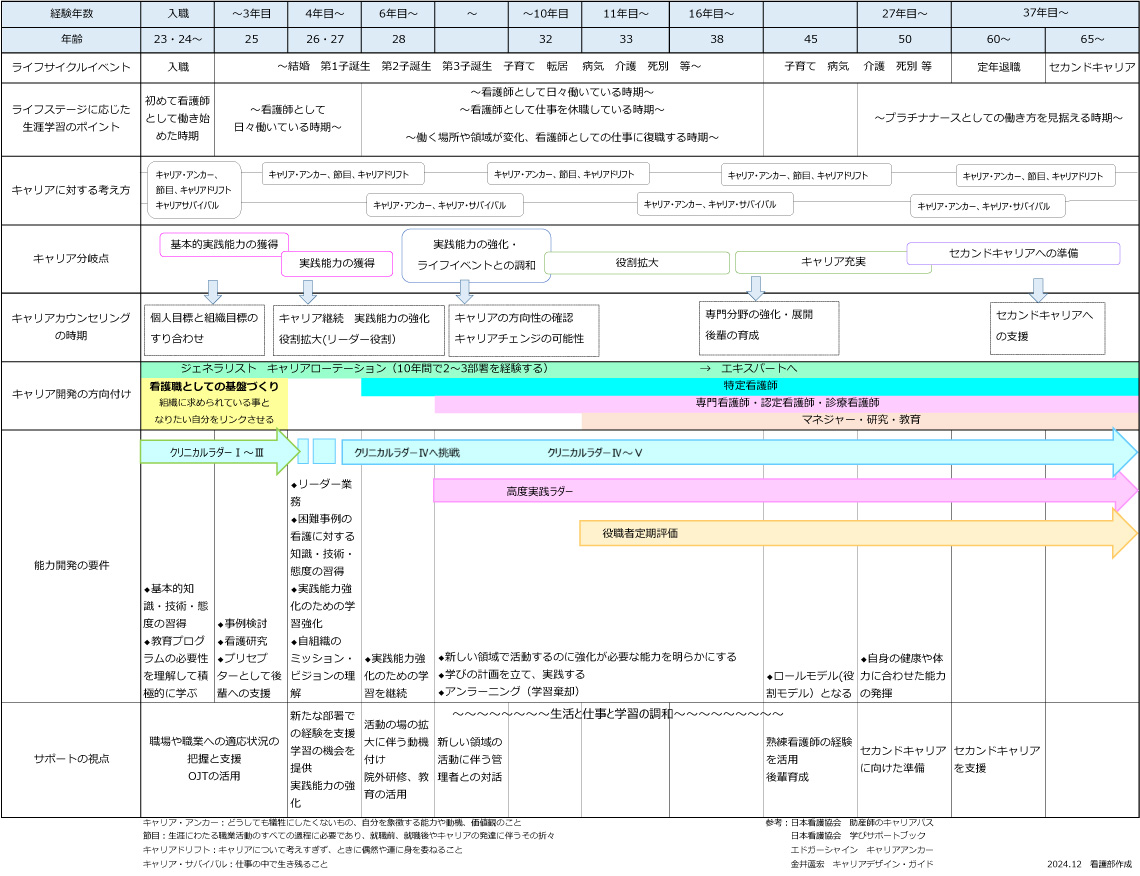Click the yellow 看護職としての基盤づくり block
This screenshot has height=876, width=1140.
click(x=214, y=403)
